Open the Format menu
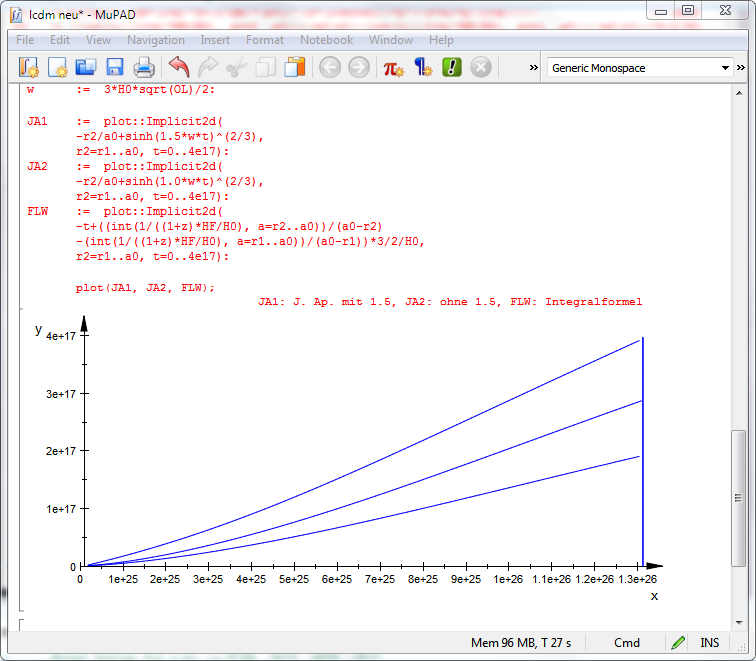Screen dimensions: 756x661 pyautogui.click(x=265, y=40)
